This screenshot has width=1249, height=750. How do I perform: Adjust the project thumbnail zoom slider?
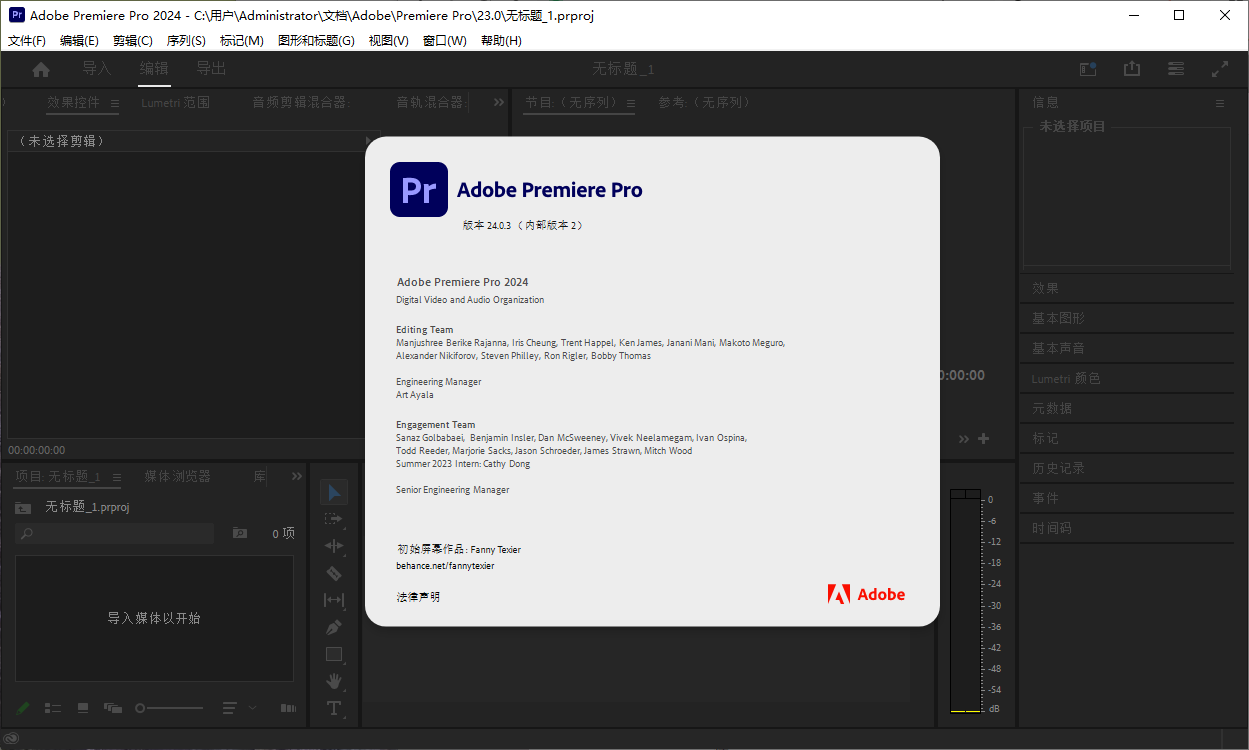tap(169, 708)
